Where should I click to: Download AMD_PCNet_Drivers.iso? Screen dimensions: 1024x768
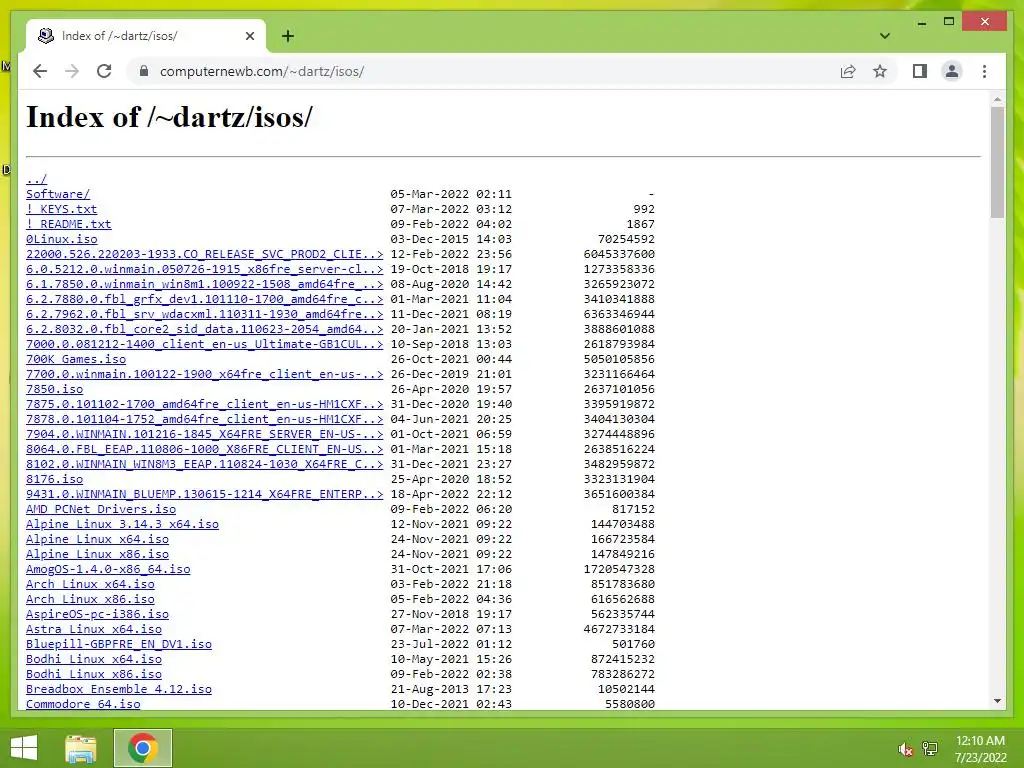tap(101, 509)
